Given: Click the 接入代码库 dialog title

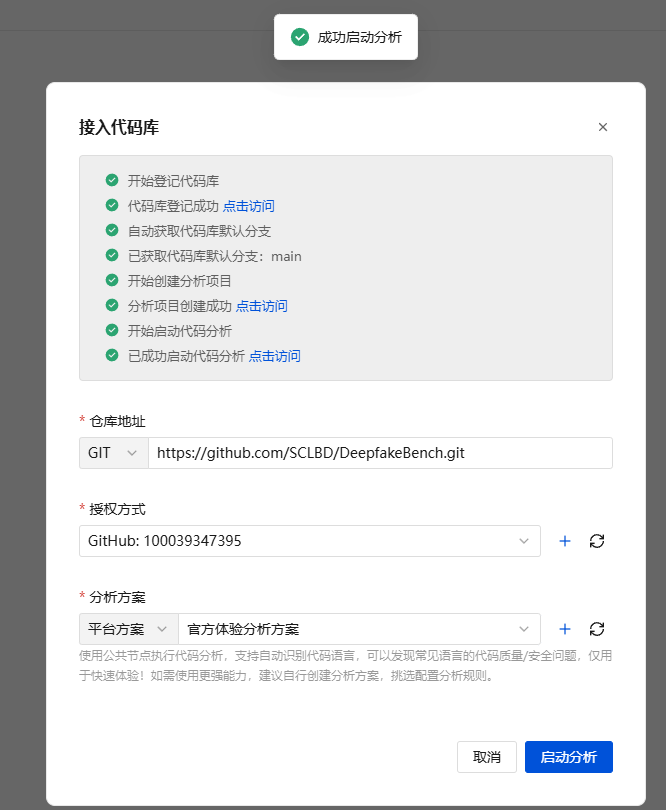Looking at the screenshot, I should (119, 127).
